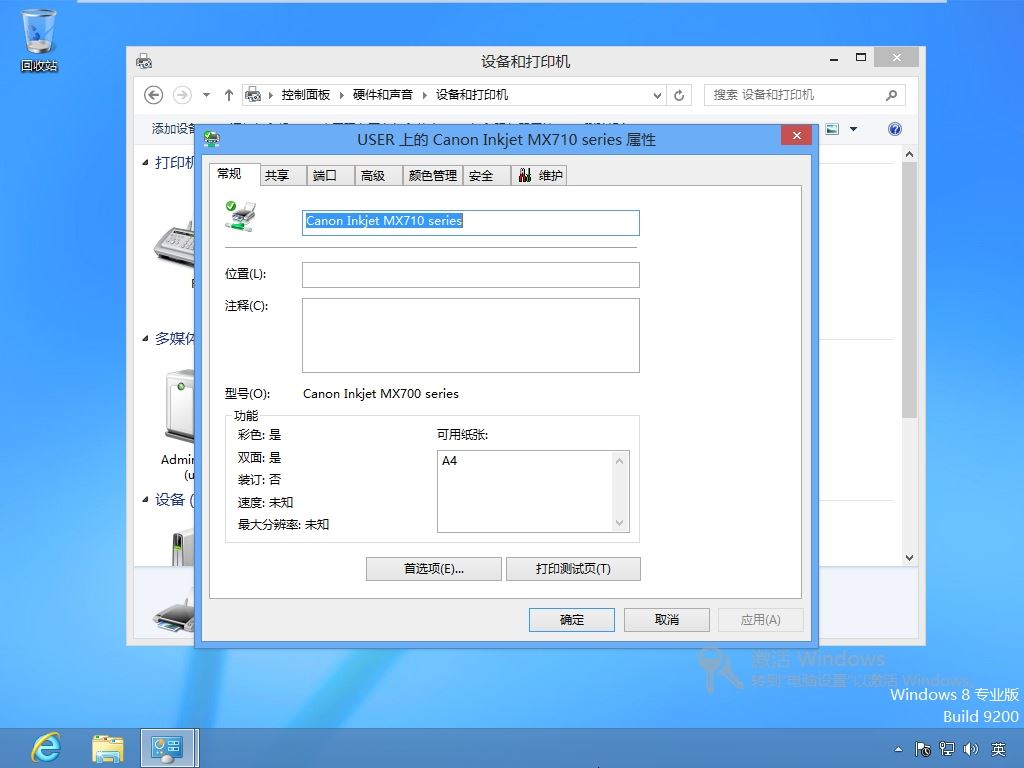The image size is (1024, 768).
Task: Switch to the 颜色管理 tab
Action: point(432,176)
